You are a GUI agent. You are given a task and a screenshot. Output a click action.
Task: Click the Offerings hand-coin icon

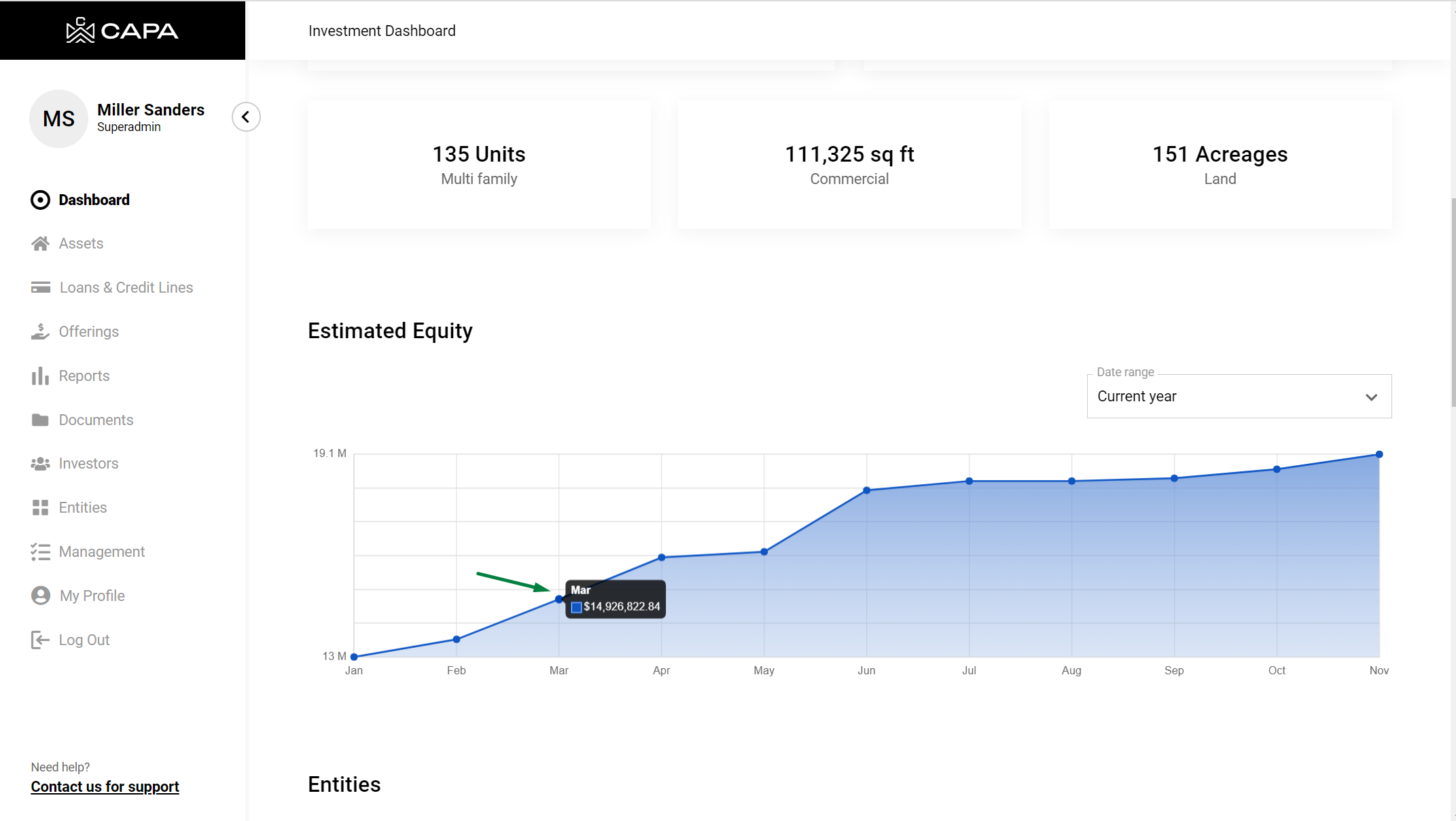(x=40, y=331)
